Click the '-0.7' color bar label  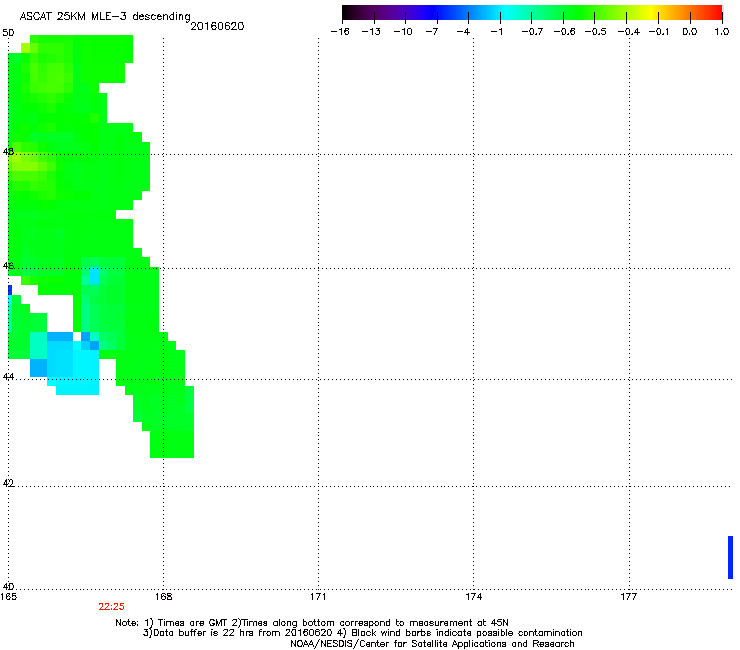coord(532,32)
